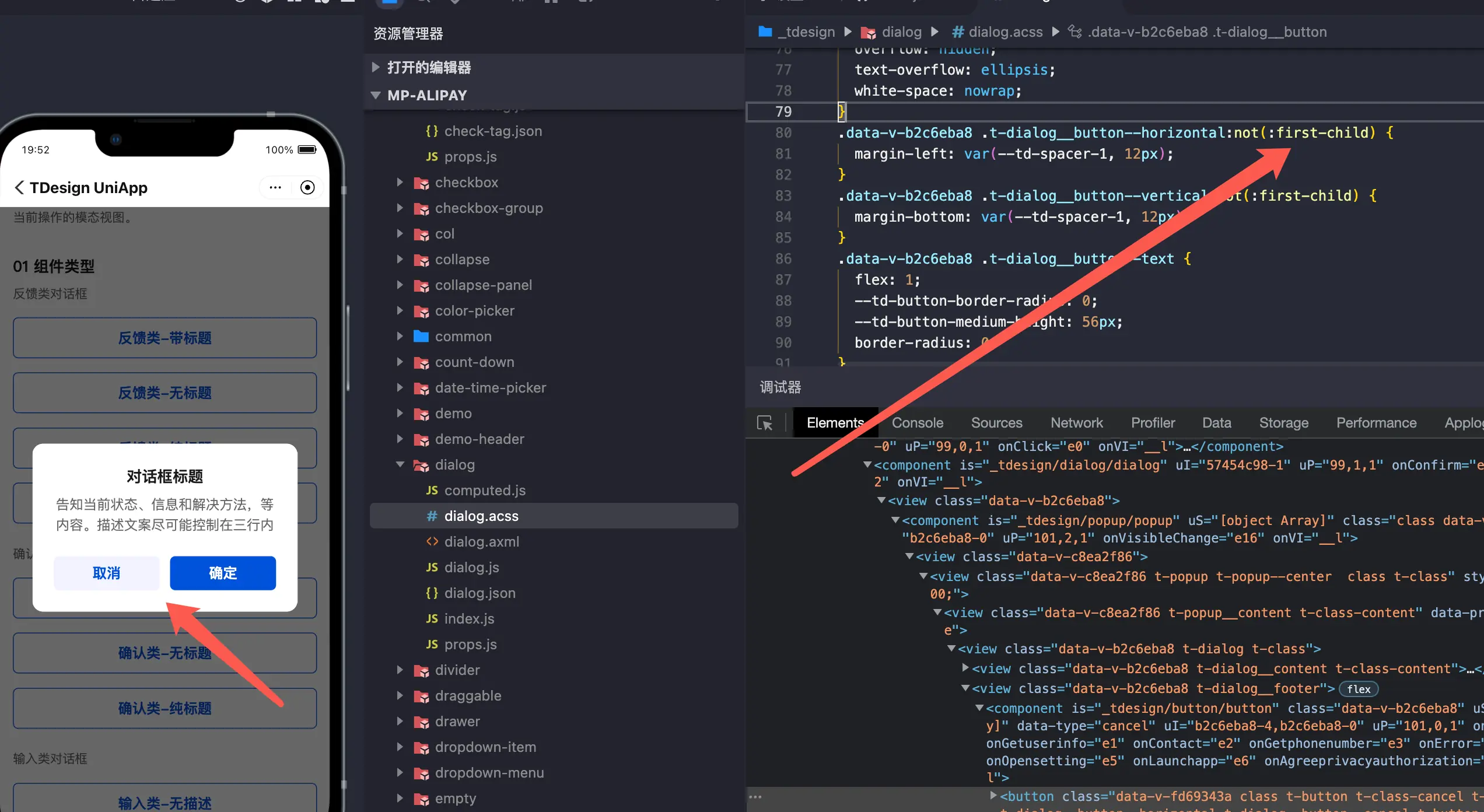Click the 反馈类-带标题 demo button
Image resolution: width=1484 pixels, height=812 pixels.
[x=164, y=338]
